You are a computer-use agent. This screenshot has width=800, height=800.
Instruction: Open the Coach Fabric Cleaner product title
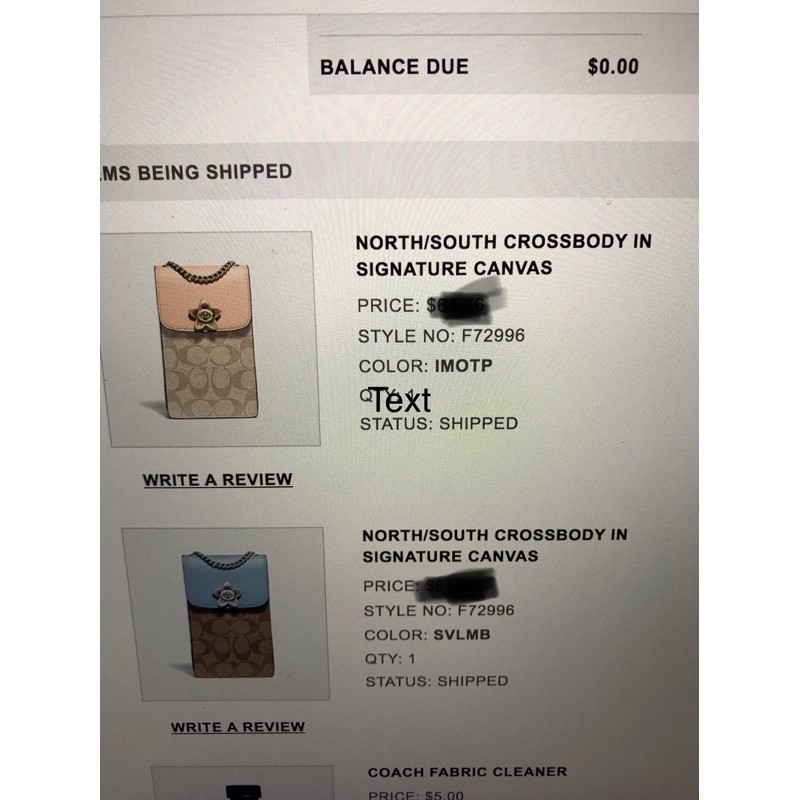tap(467, 772)
